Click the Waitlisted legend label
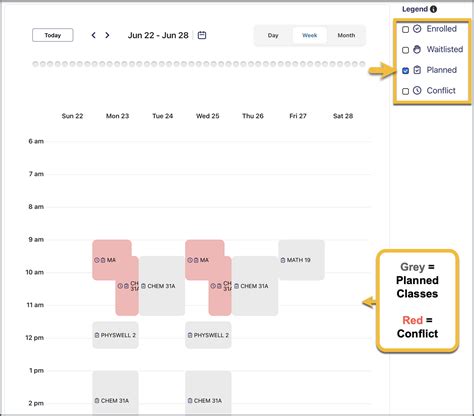This screenshot has width=474, height=416. point(445,49)
